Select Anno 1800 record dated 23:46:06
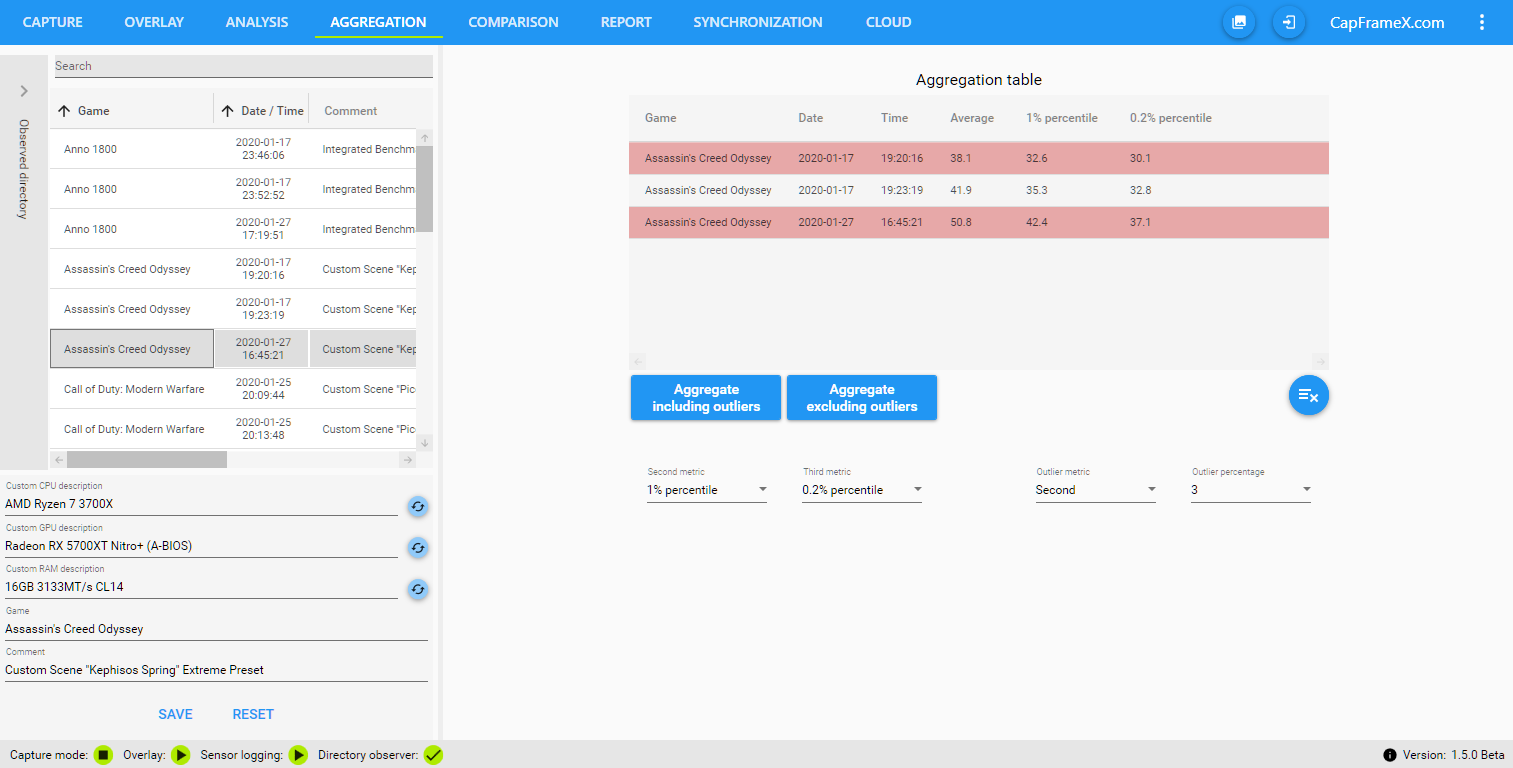 (x=233, y=149)
